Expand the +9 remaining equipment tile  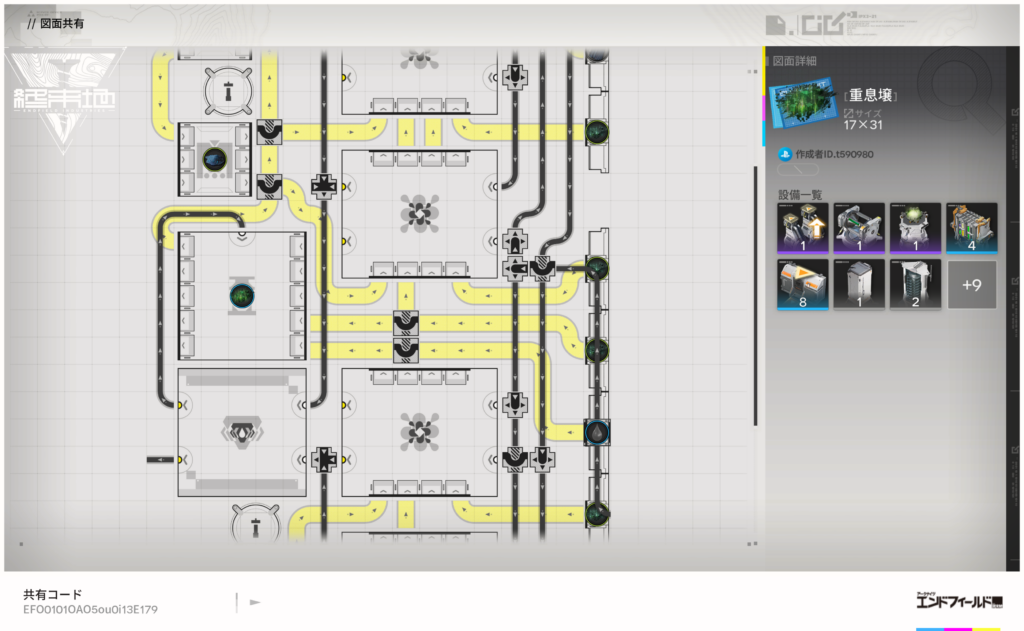[971, 284]
